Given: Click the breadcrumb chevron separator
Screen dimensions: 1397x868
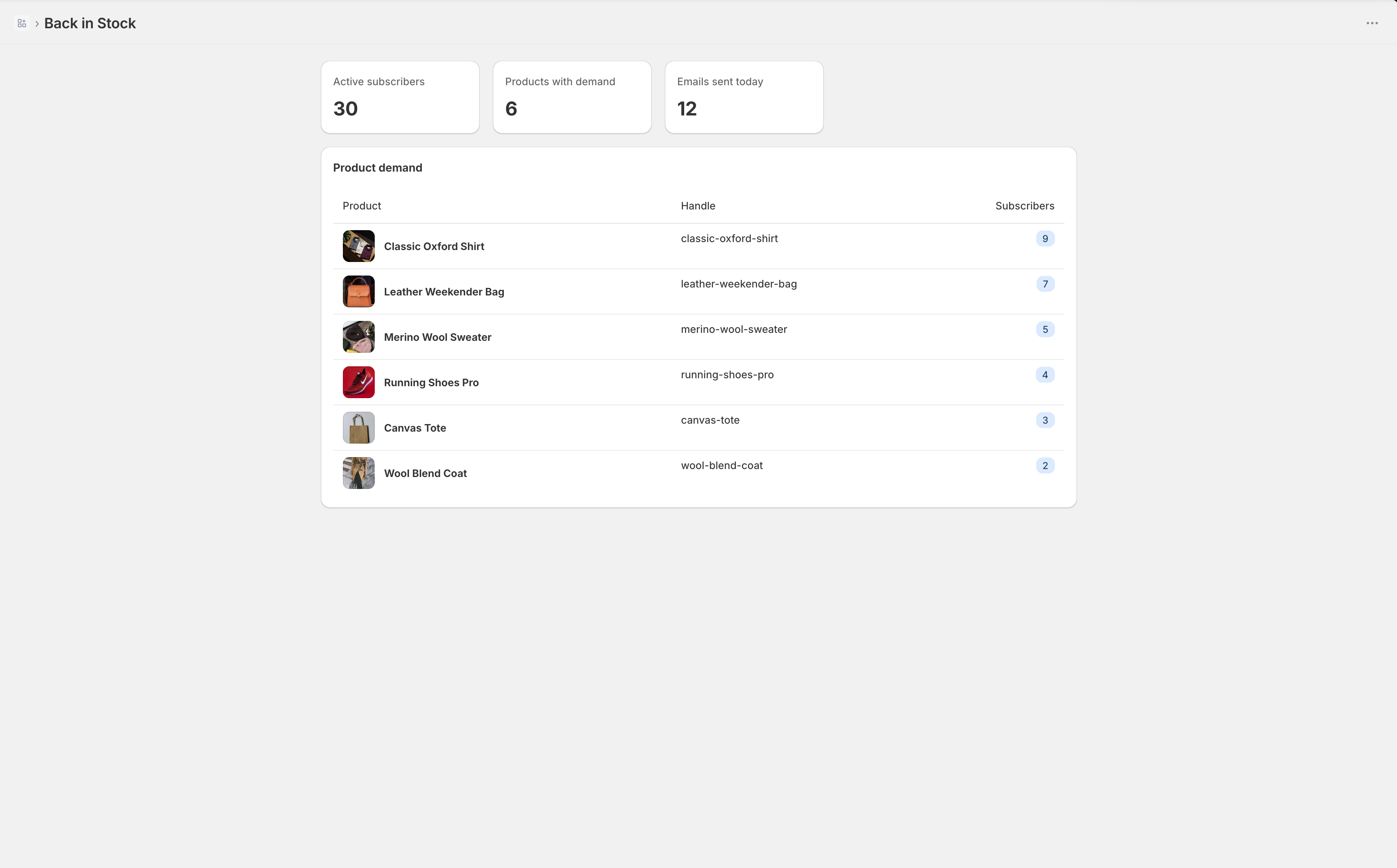Looking at the screenshot, I should 37,23.
